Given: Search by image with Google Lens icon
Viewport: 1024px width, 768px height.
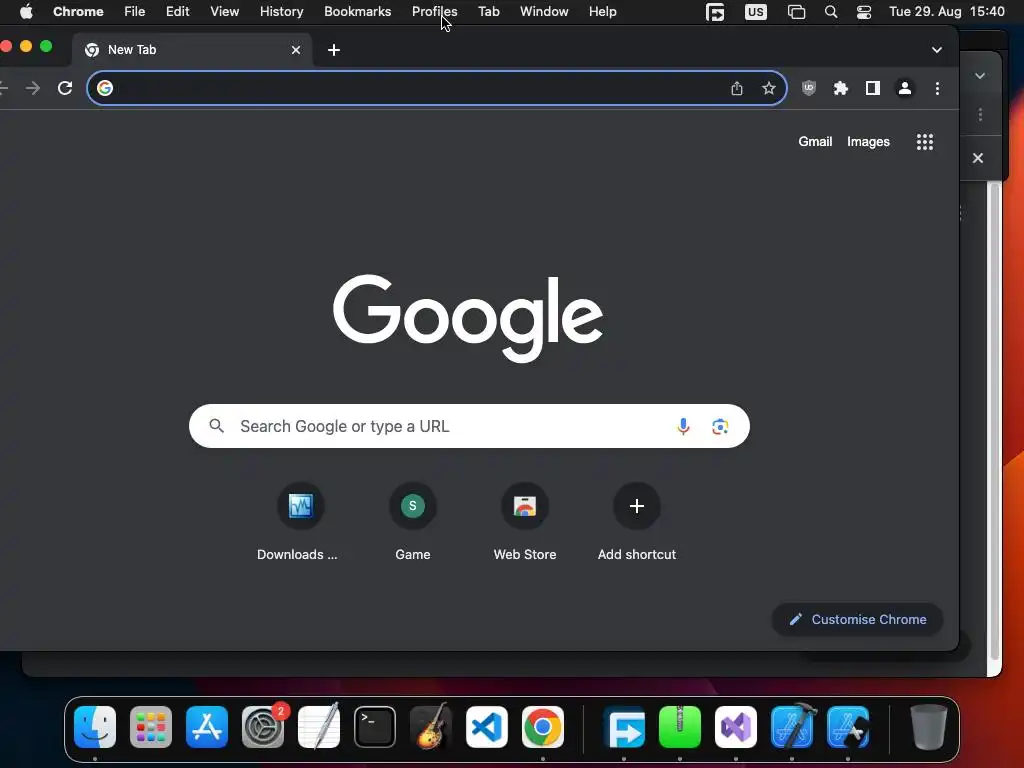Looking at the screenshot, I should coord(720,426).
